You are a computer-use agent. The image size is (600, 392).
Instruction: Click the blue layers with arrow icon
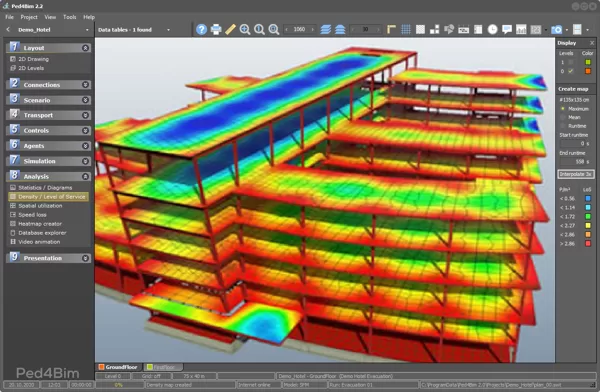pos(340,29)
